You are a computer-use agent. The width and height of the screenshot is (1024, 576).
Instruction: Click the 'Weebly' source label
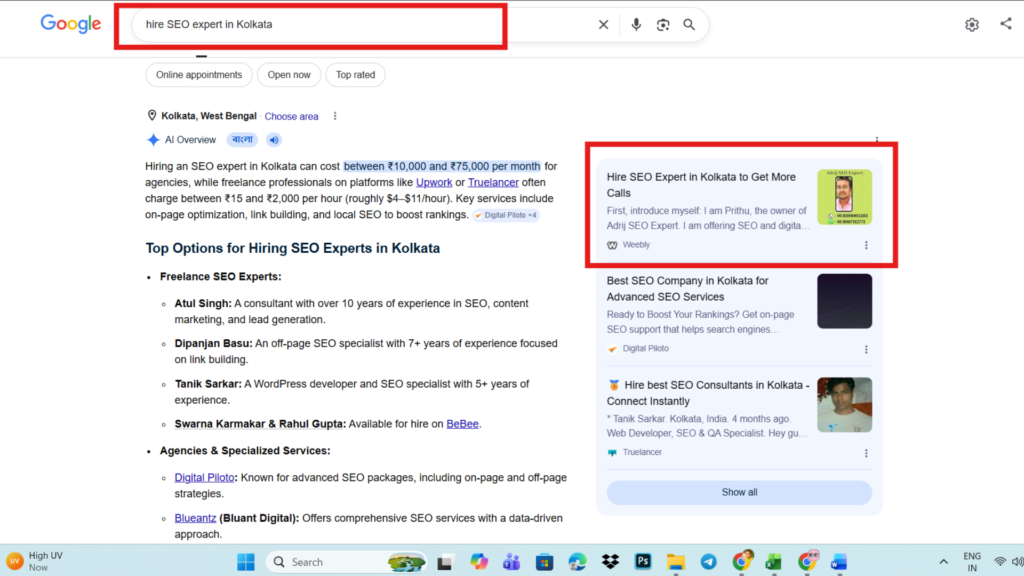[x=636, y=245]
